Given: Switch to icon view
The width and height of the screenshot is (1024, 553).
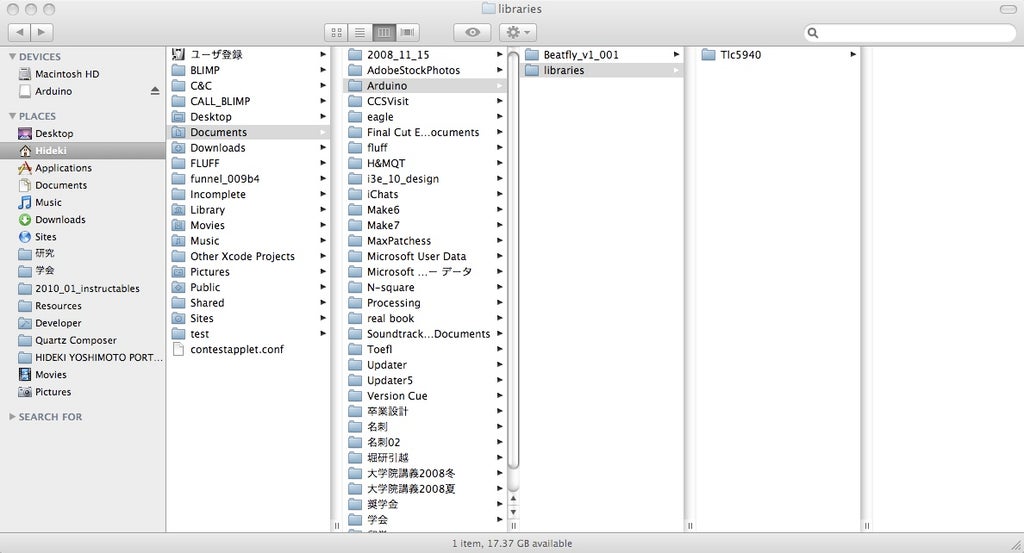Looking at the screenshot, I should 336,32.
